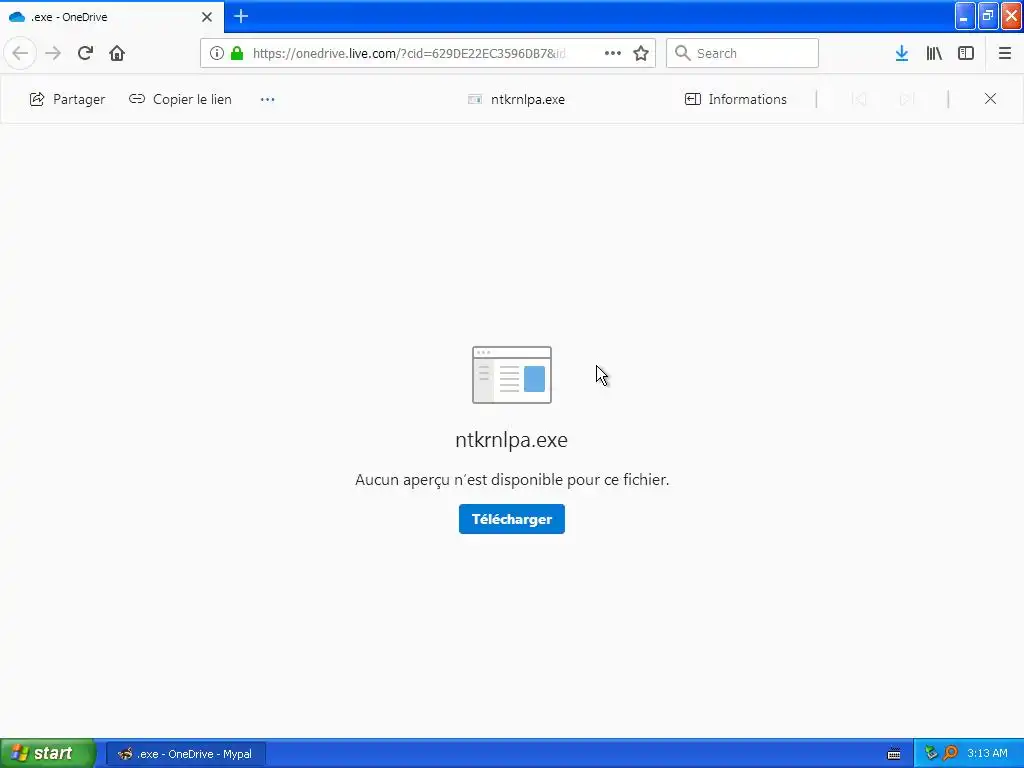The image size is (1024, 768).
Task: Go back to the previous page
Action: pyautogui.click(x=20, y=53)
